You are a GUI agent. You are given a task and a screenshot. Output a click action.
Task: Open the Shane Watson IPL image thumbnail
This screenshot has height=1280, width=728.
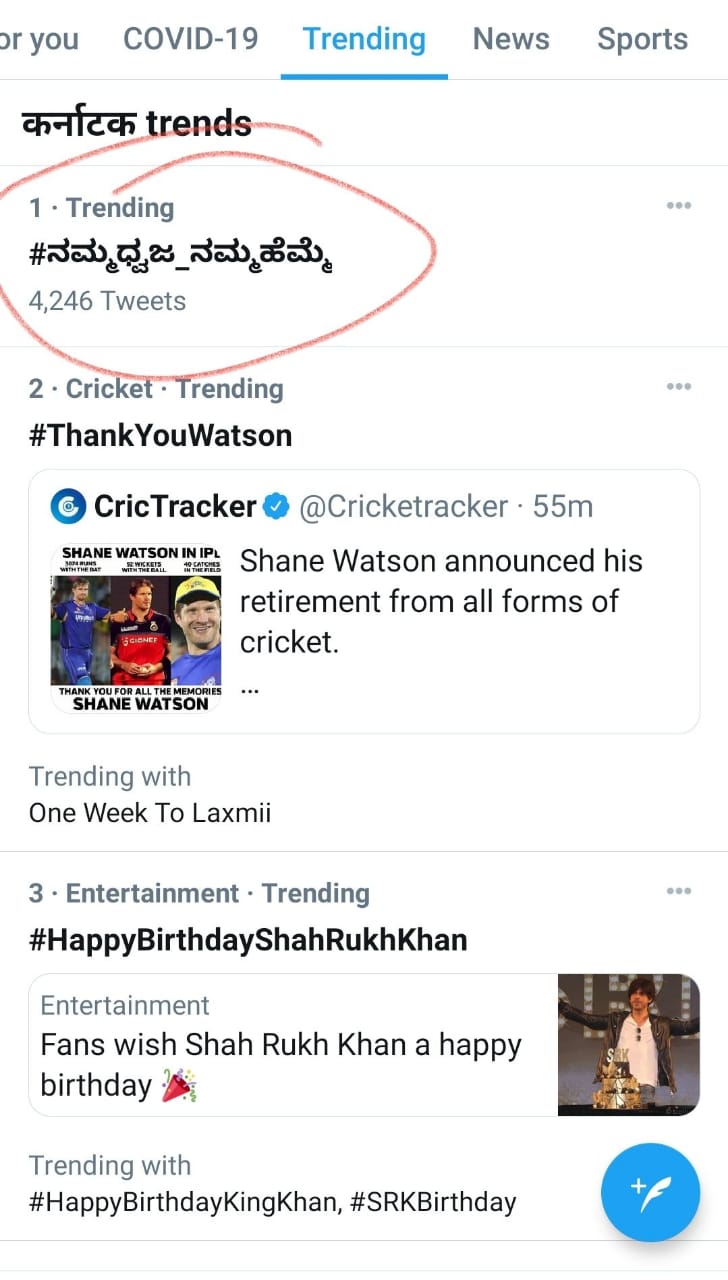pyautogui.click(x=136, y=628)
